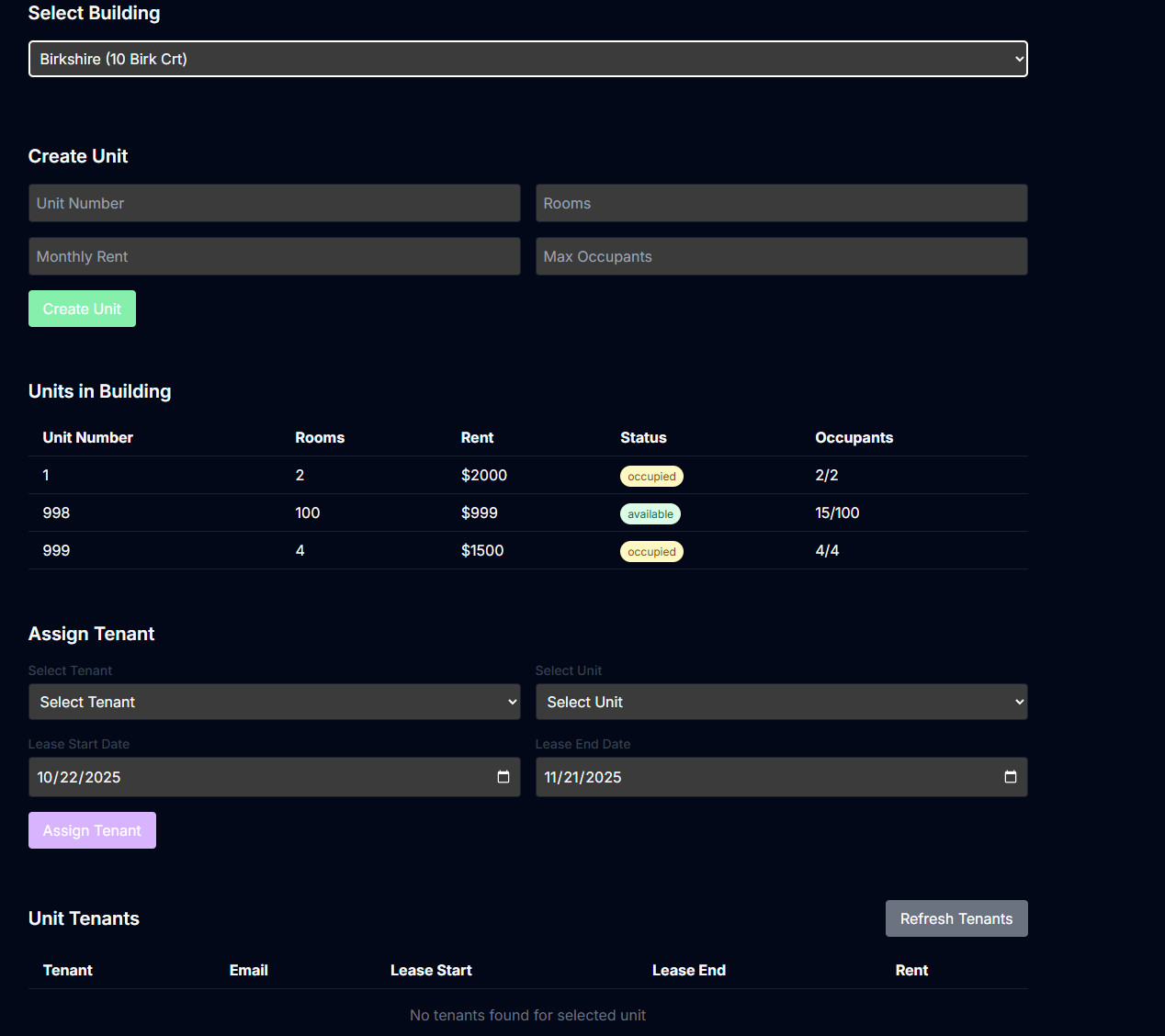This screenshot has width=1165, height=1036.
Task: Click the Lease Start Date text 10/22/2025
Action: pyautogui.click(x=79, y=777)
